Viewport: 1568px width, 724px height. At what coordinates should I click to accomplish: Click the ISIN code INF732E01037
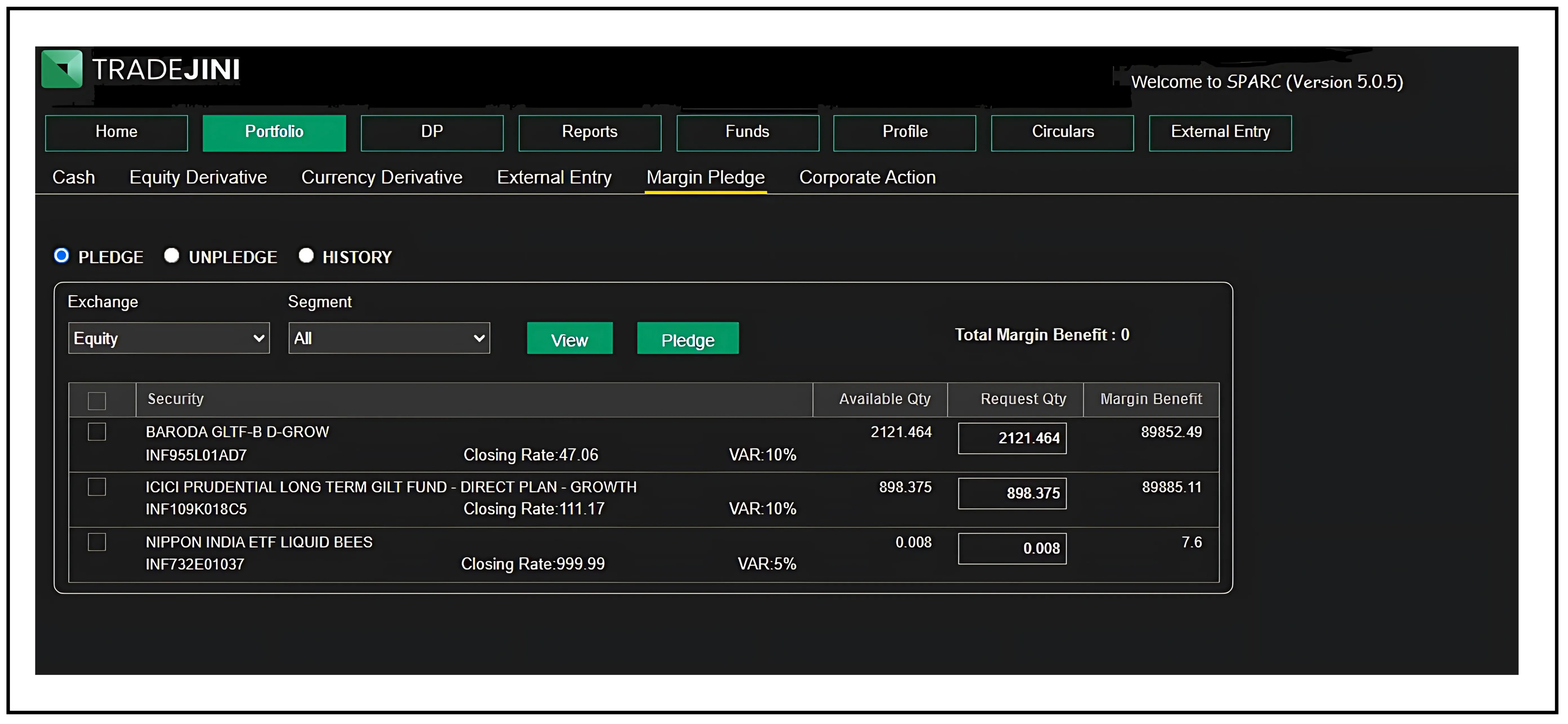[x=195, y=565]
